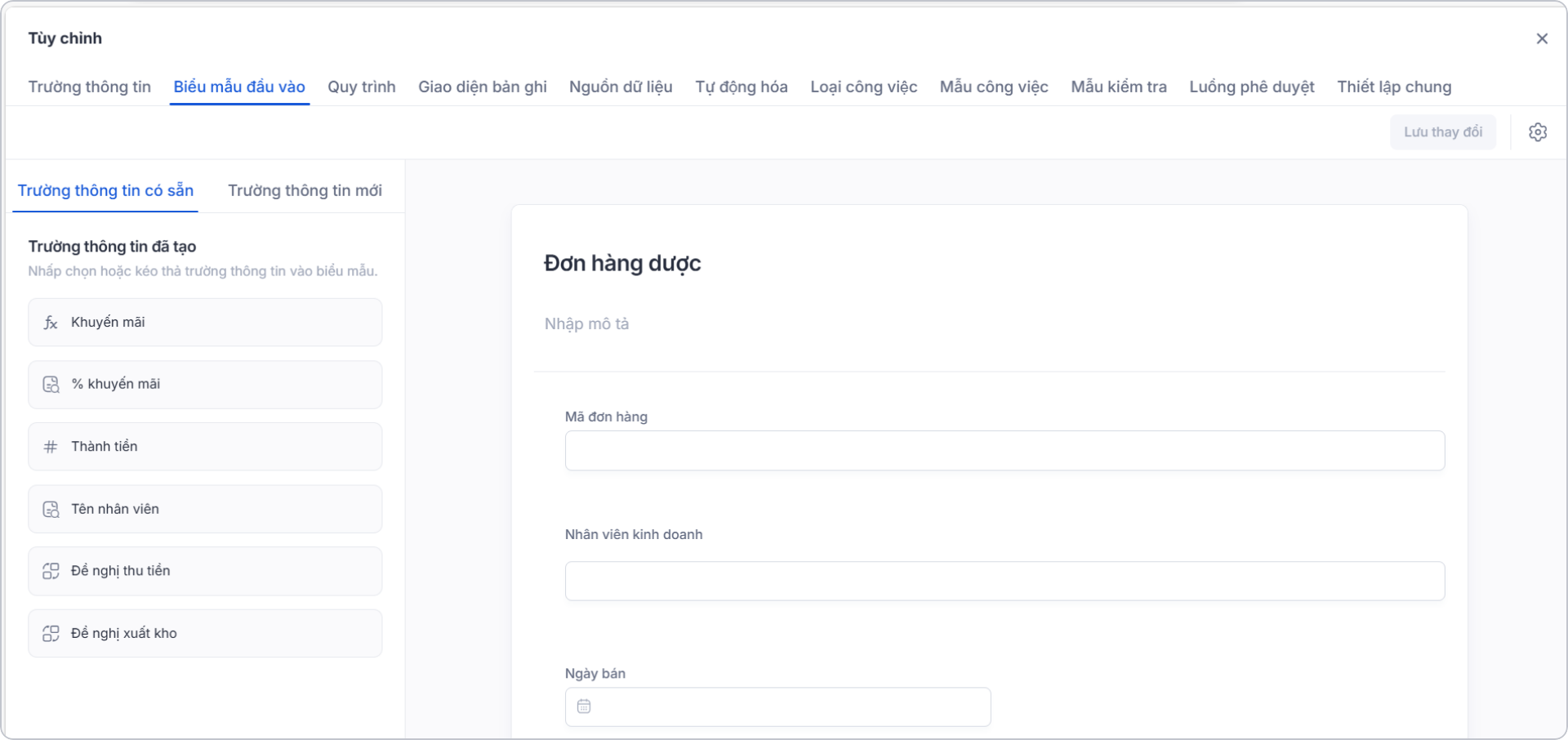Click the lookup icon beside Tên nhân viên
The width and height of the screenshot is (1568, 740).
tap(51, 510)
